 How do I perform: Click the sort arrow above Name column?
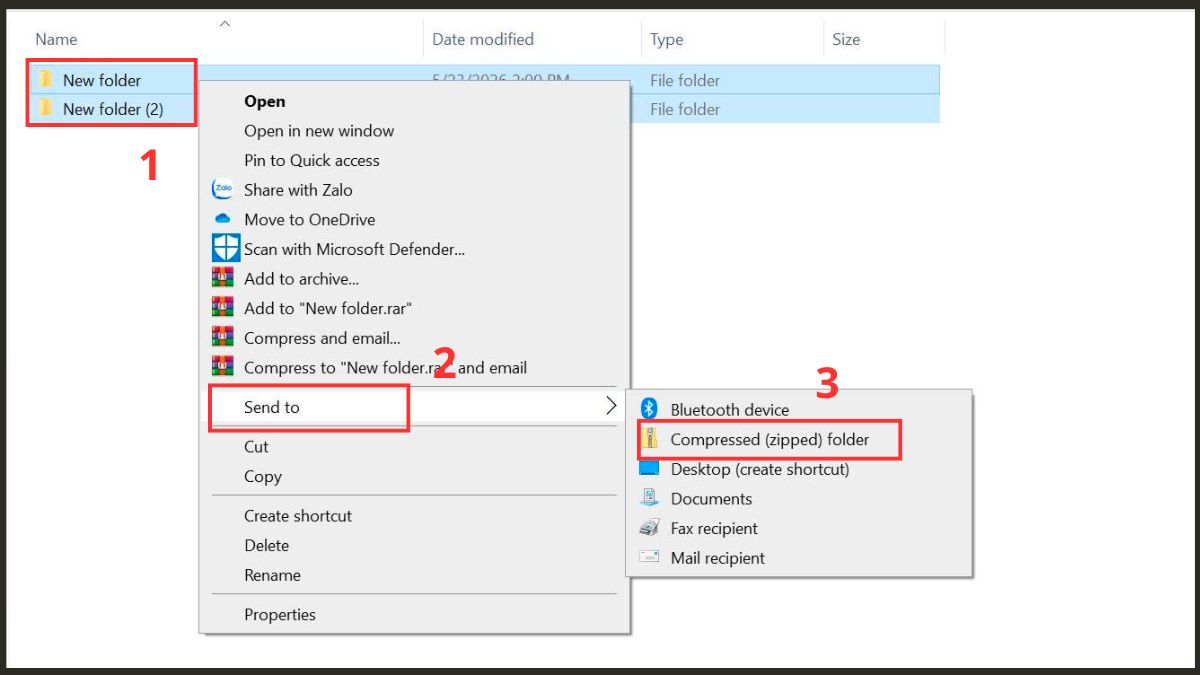[225, 22]
